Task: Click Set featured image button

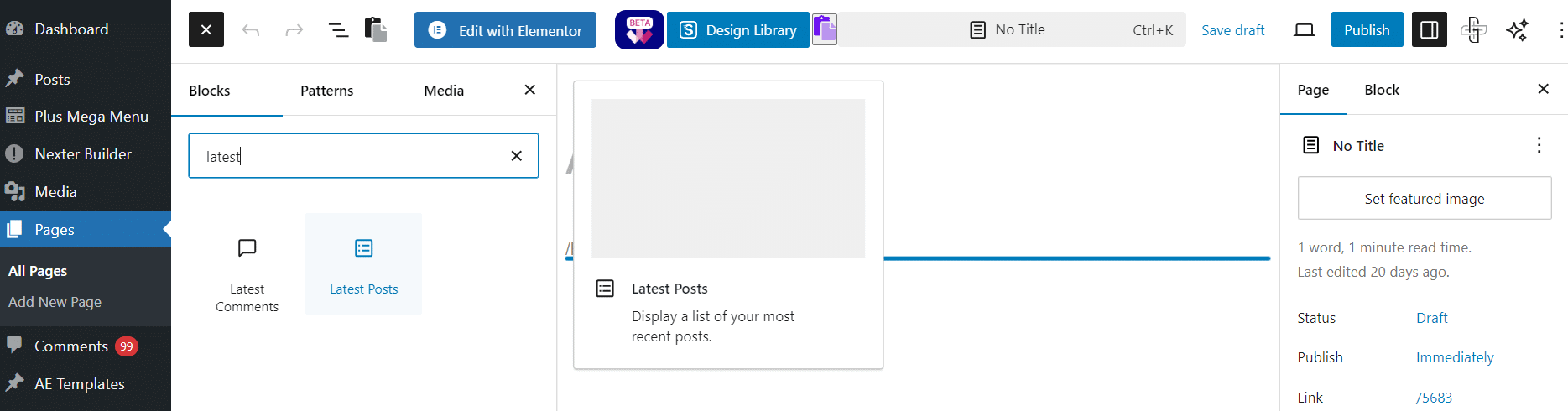Action: (x=1425, y=199)
